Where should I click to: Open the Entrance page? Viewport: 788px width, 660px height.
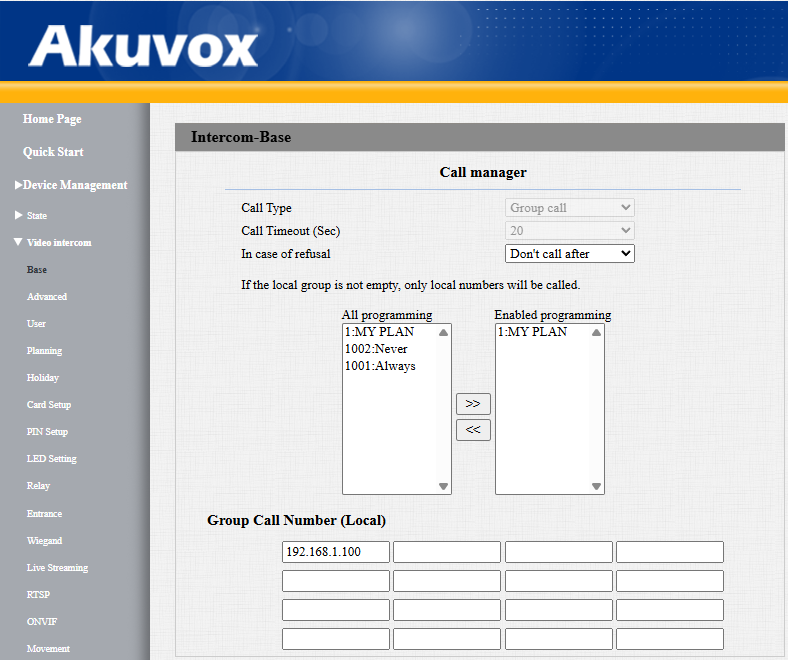[x=44, y=514]
